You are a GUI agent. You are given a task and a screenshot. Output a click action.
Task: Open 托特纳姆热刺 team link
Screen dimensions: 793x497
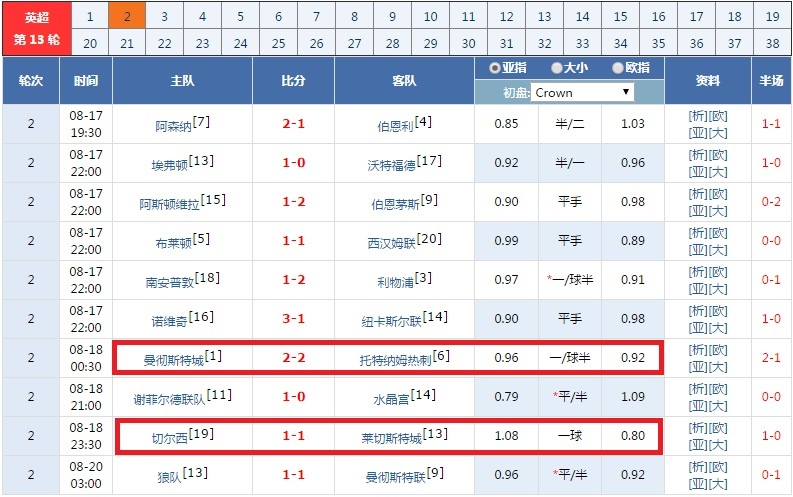point(395,360)
